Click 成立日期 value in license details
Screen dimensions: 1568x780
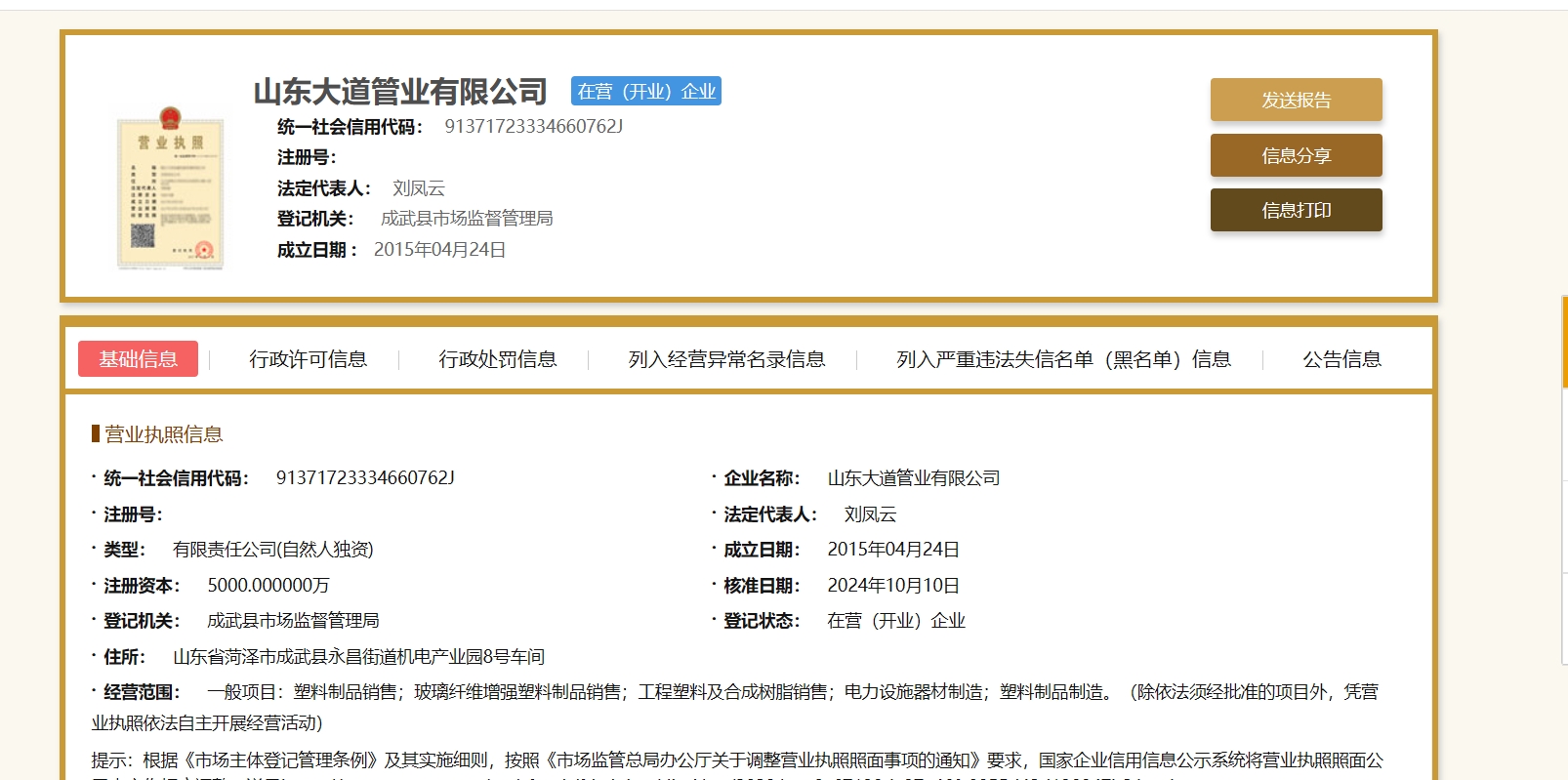893,550
